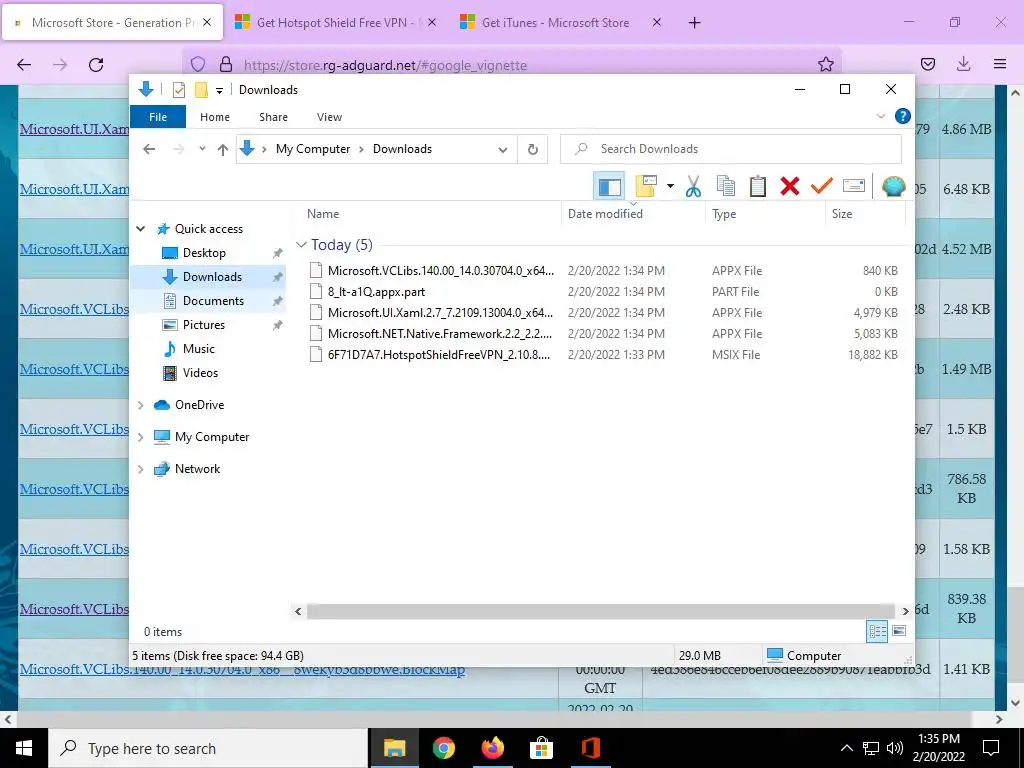
Task: Open the File tab in Explorer
Action: (158, 117)
